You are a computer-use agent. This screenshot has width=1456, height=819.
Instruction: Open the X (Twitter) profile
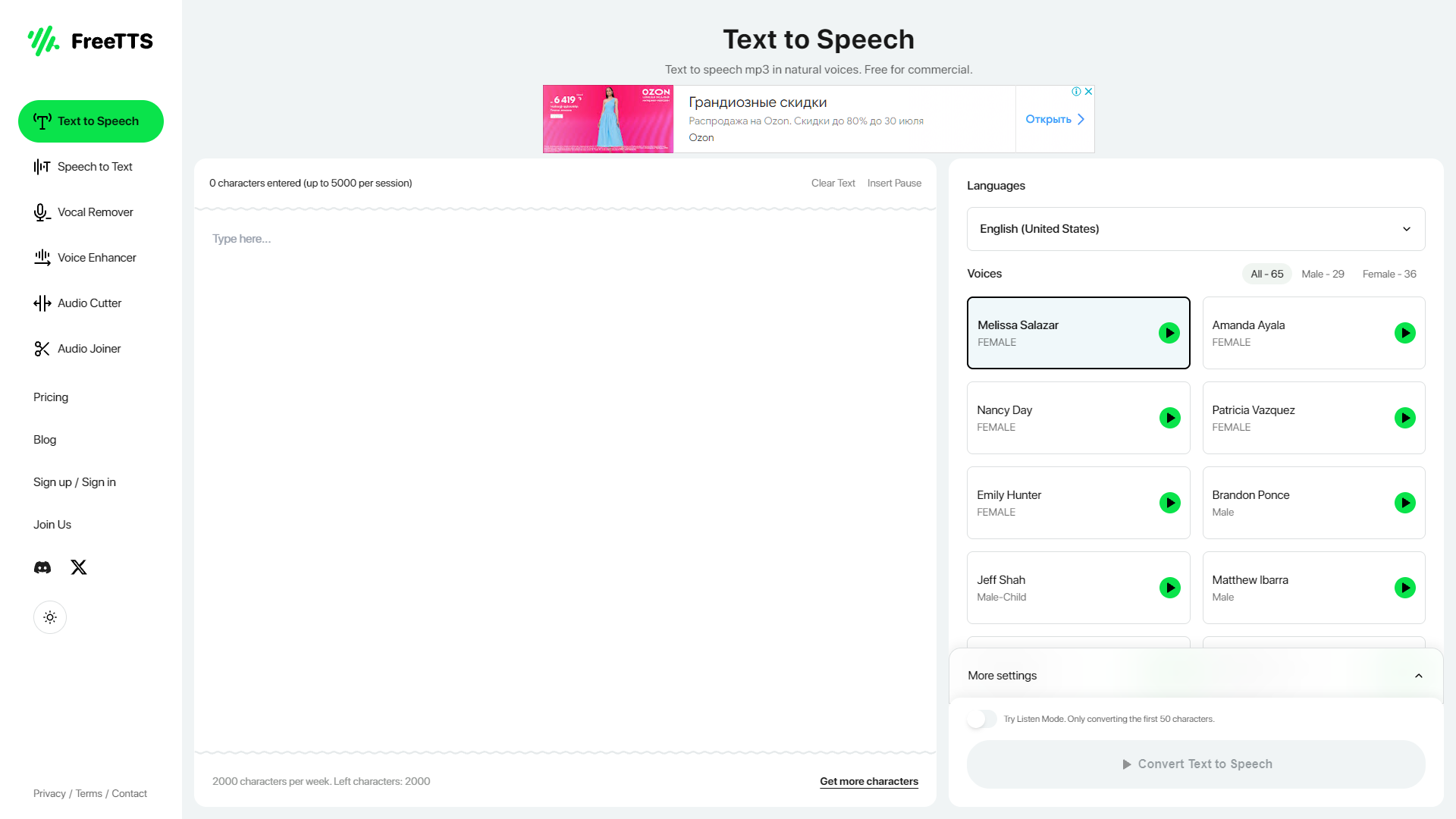point(78,566)
